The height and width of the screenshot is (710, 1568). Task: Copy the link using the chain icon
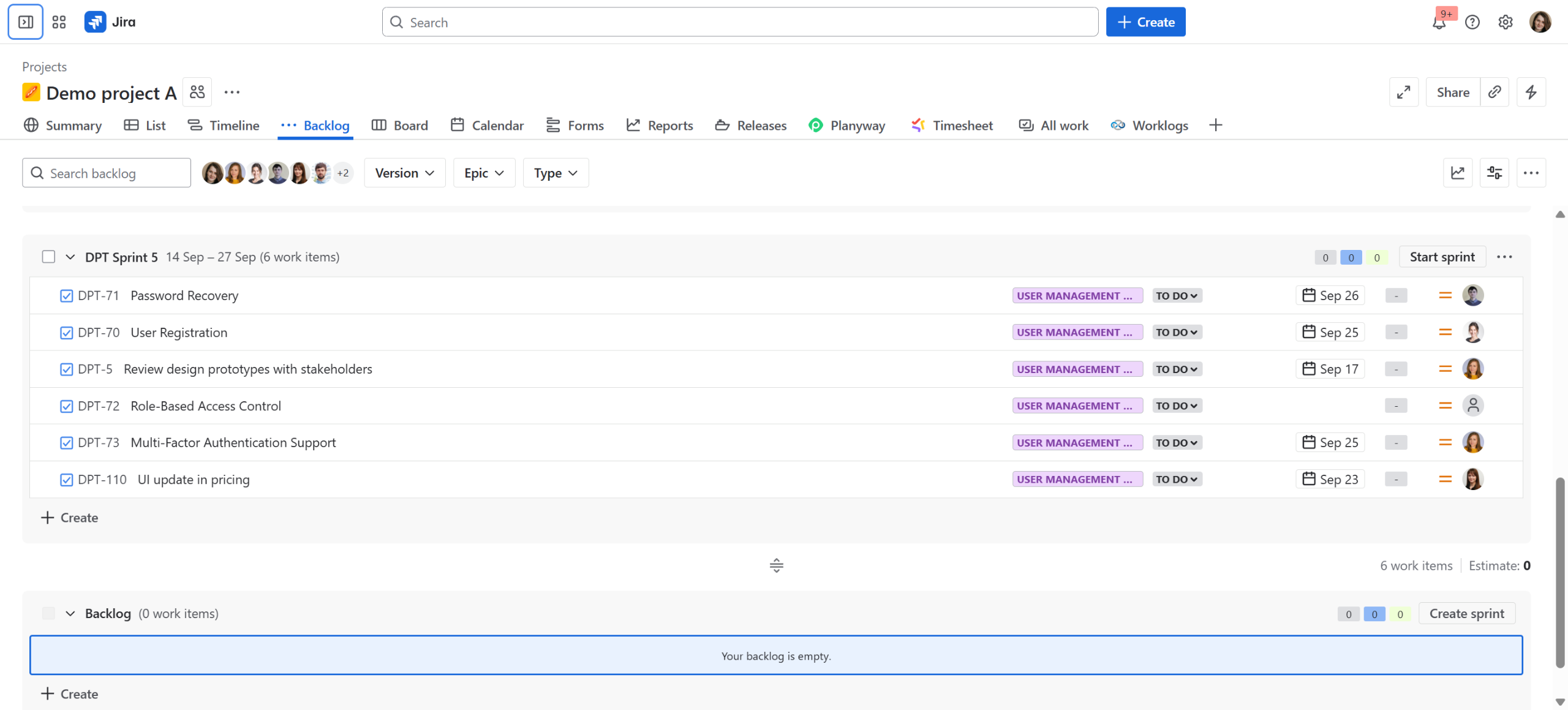pyautogui.click(x=1494, y=92)
